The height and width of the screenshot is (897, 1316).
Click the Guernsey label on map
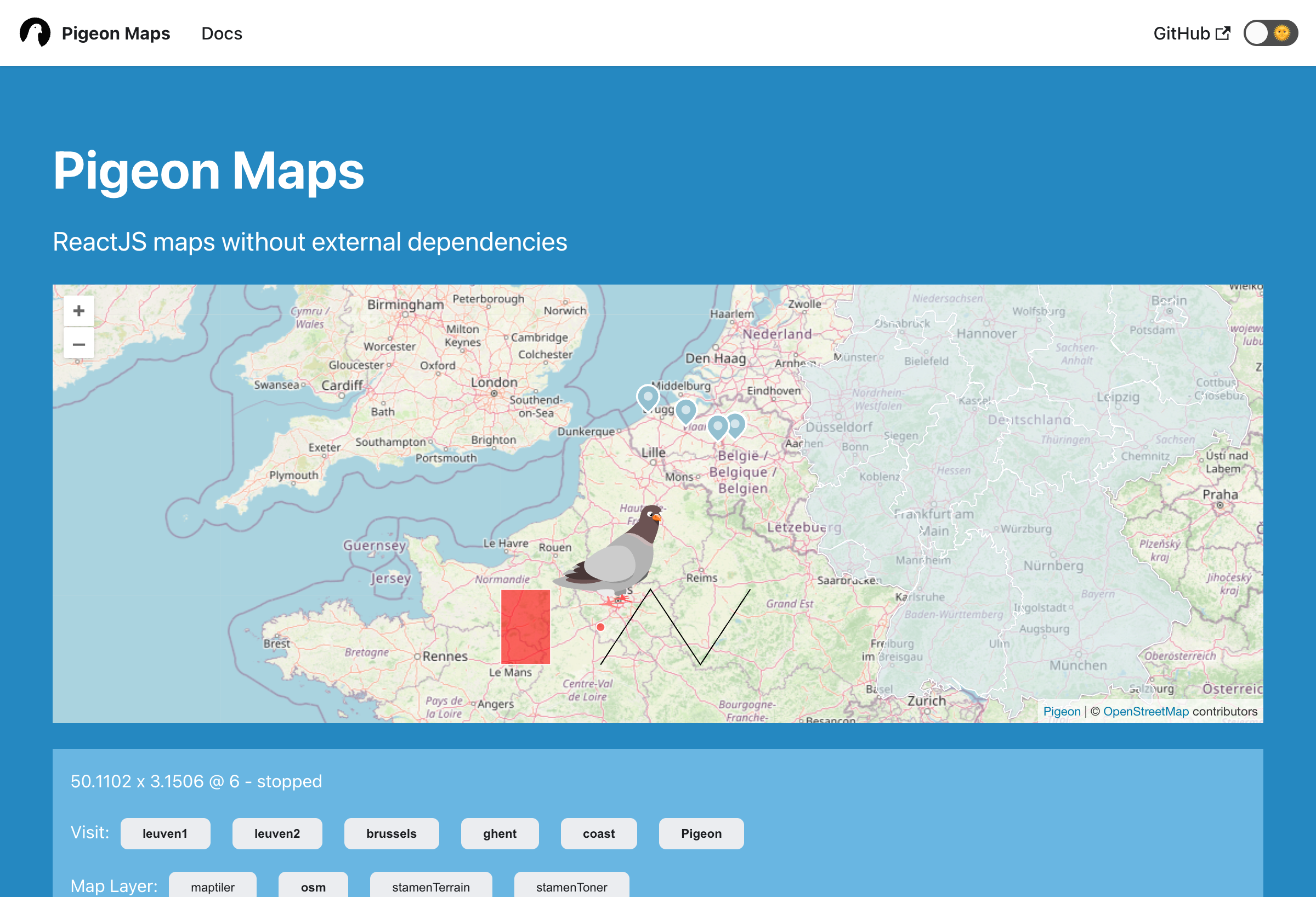click(375, 546)
